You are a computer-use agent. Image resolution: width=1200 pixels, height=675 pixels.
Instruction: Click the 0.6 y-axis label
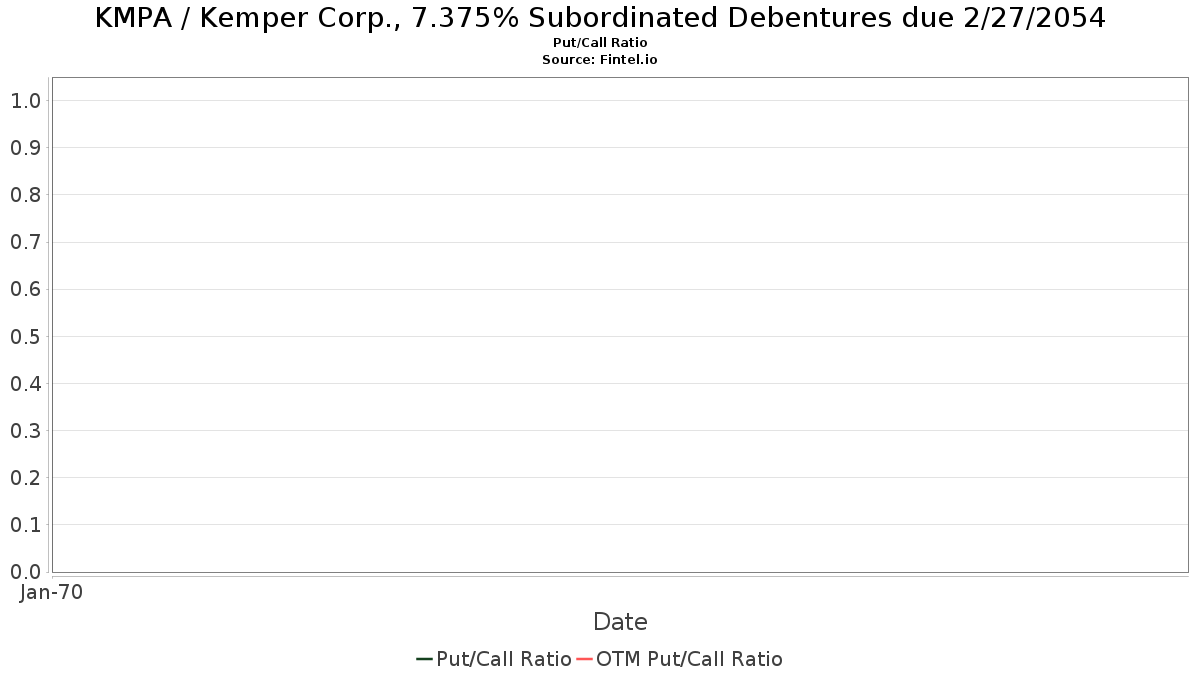(25, 290)
